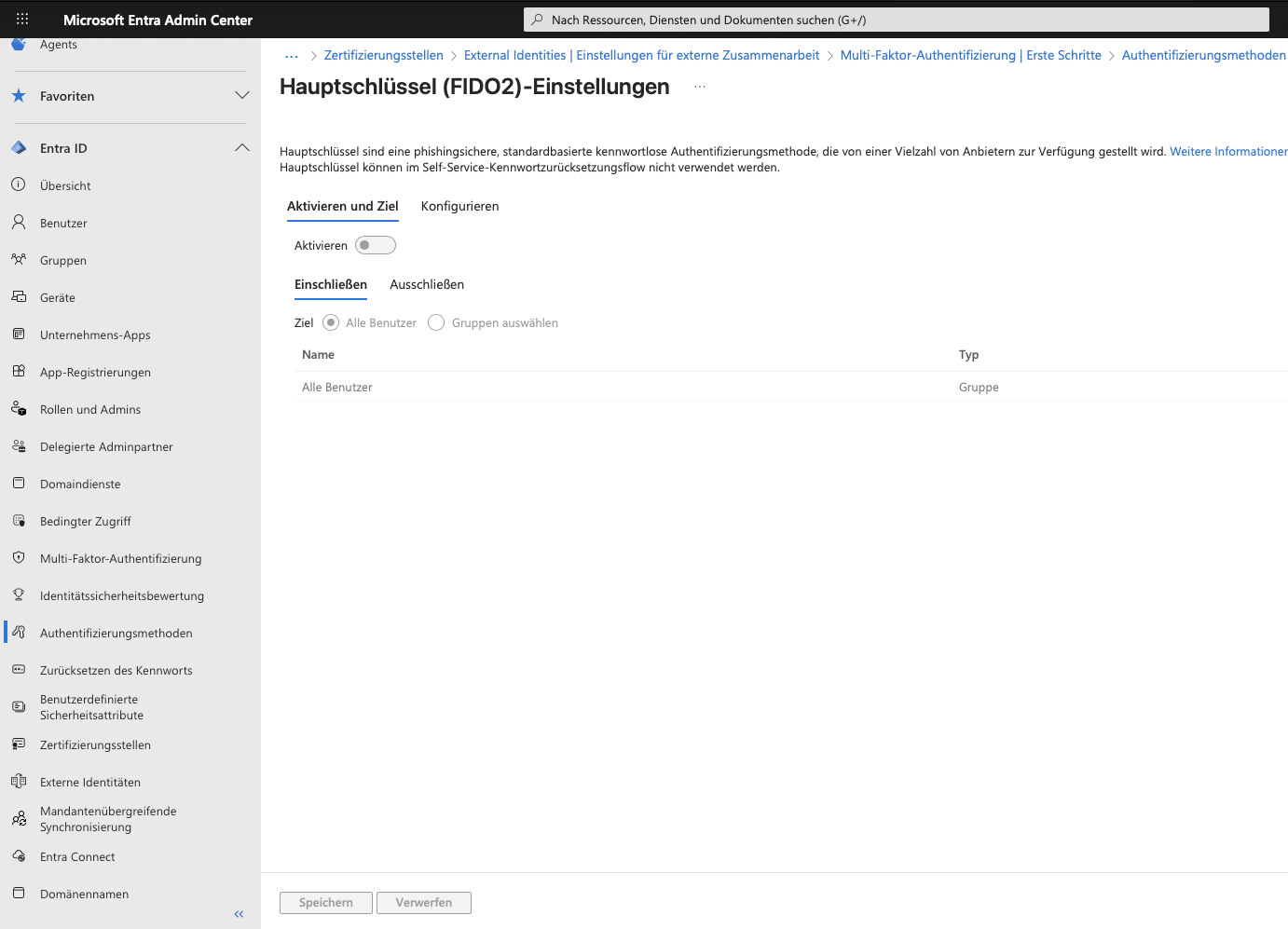Screen dimensions: 1288x929
Task: Open the Weitere Informationen link
Action: pyautogui.click(x=1228, y=151)
